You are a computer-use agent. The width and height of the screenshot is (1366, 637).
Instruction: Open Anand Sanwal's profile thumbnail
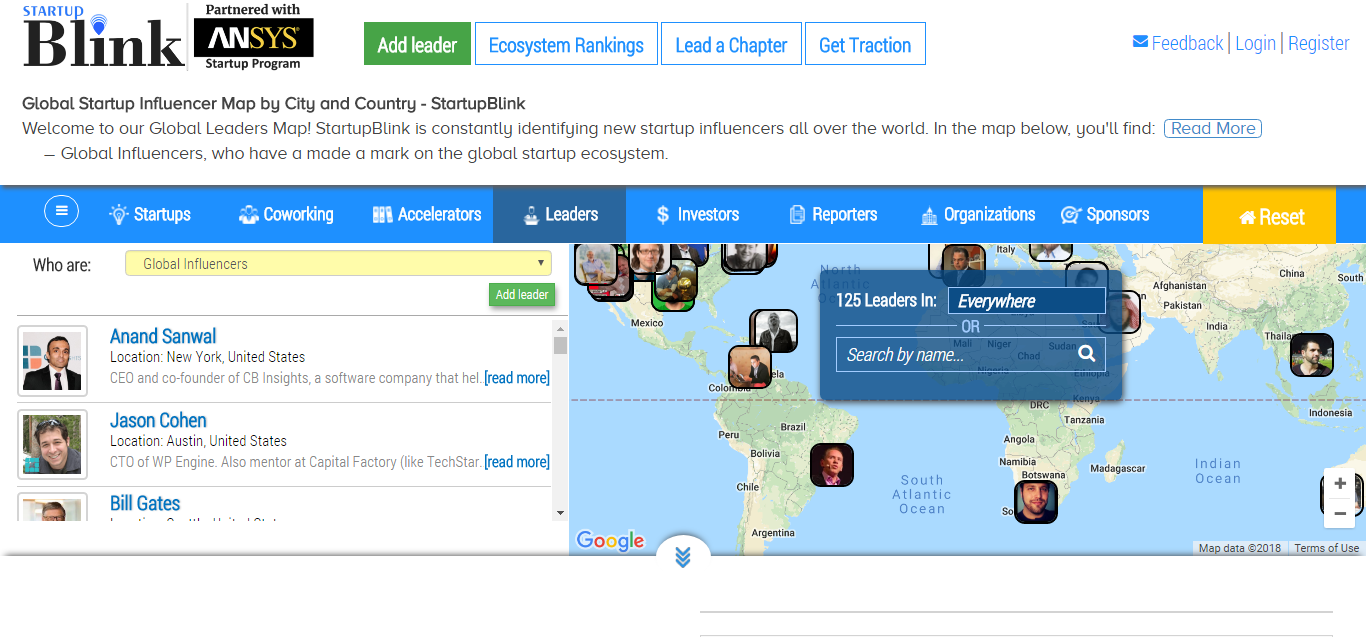[x=52, y=360]
